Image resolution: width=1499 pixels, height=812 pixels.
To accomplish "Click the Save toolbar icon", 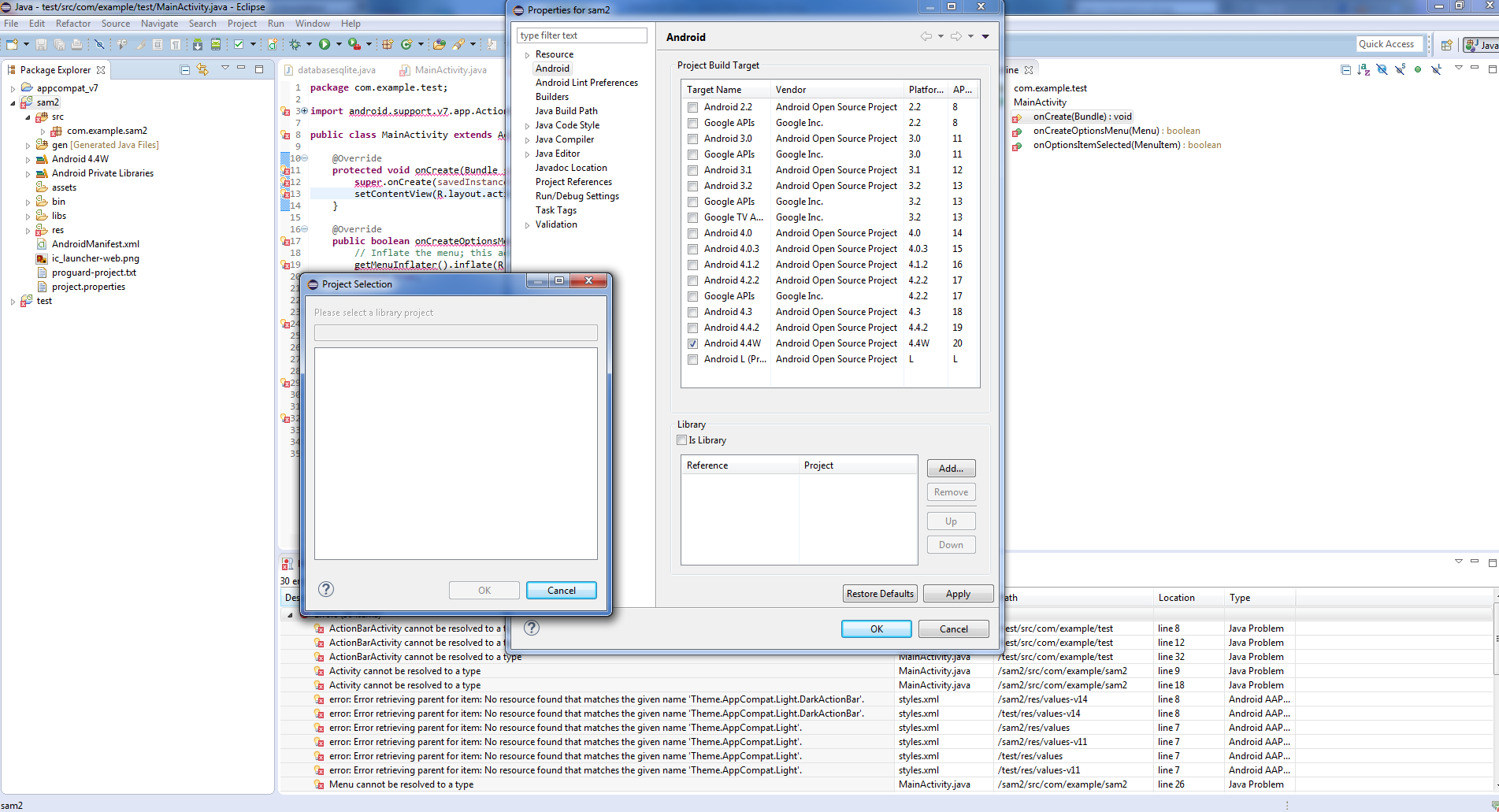I will click(x=41, y=44).
